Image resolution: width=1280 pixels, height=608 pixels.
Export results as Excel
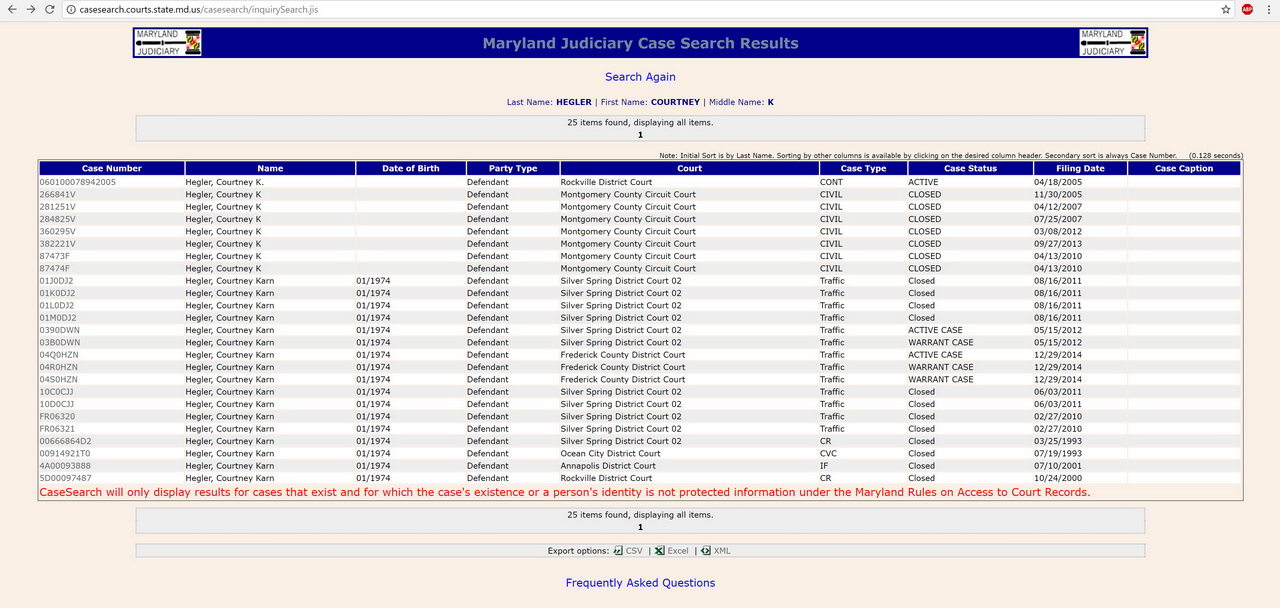coord(671,551)
